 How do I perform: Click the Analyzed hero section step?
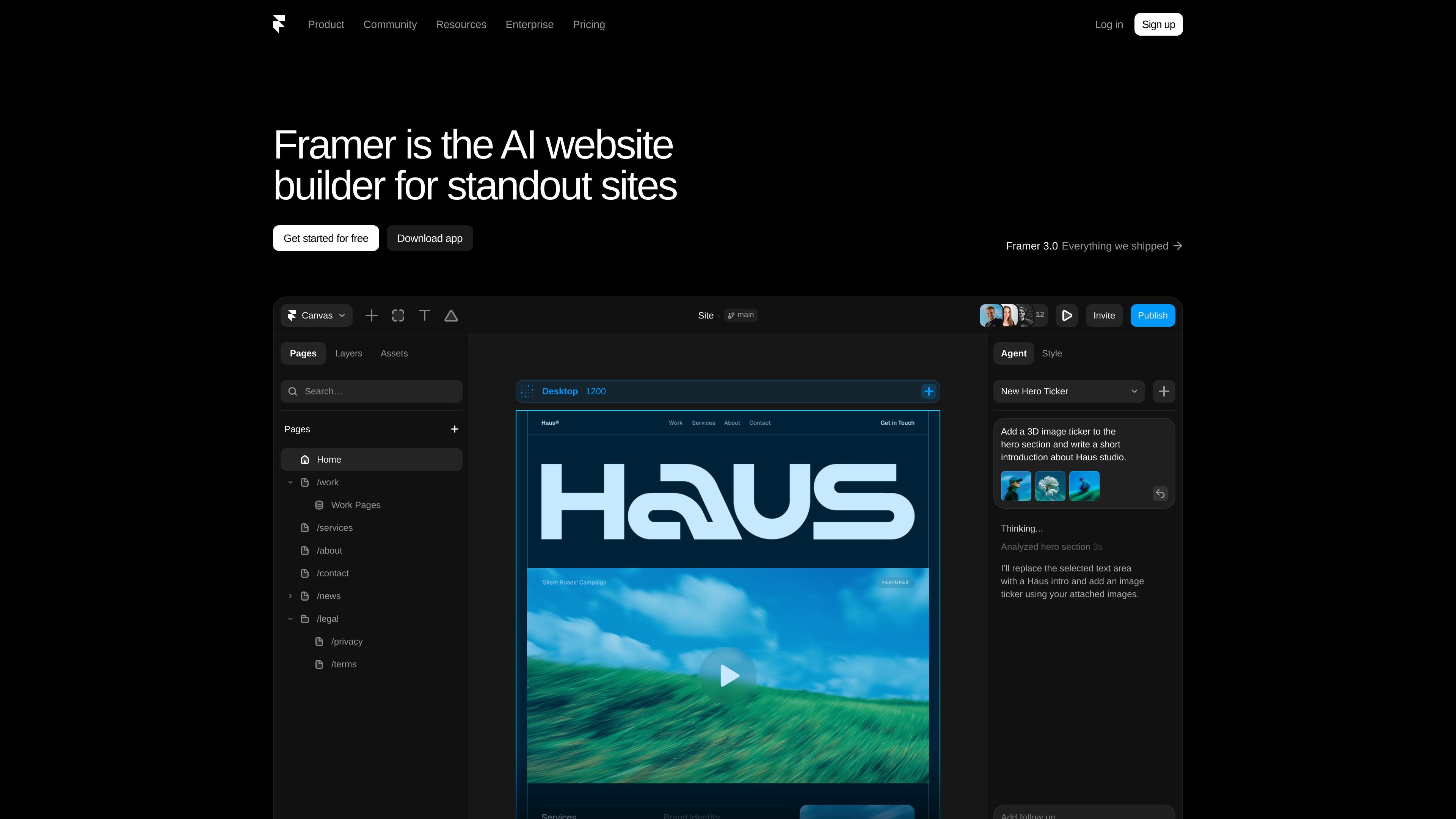[x=1051, y=546]
